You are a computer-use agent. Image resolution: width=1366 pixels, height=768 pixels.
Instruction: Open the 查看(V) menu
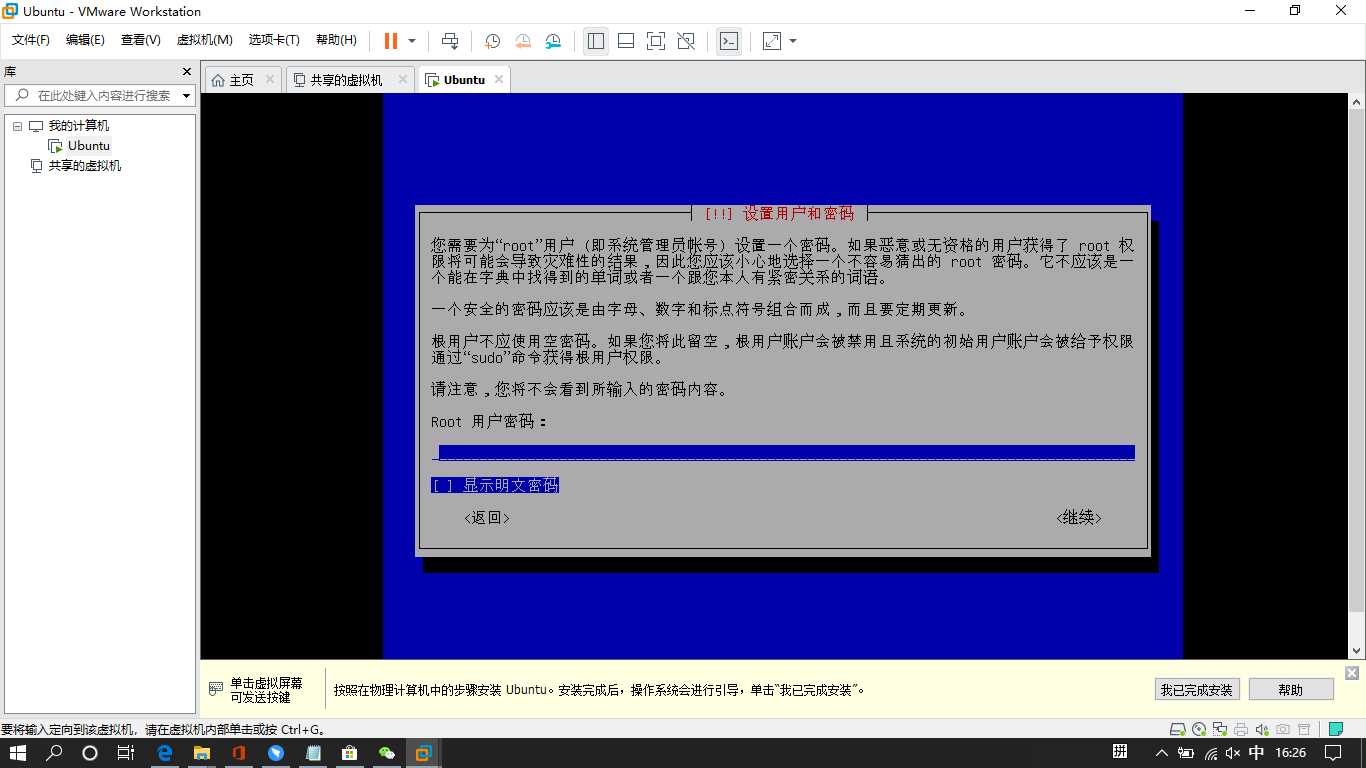pos(141,40)
